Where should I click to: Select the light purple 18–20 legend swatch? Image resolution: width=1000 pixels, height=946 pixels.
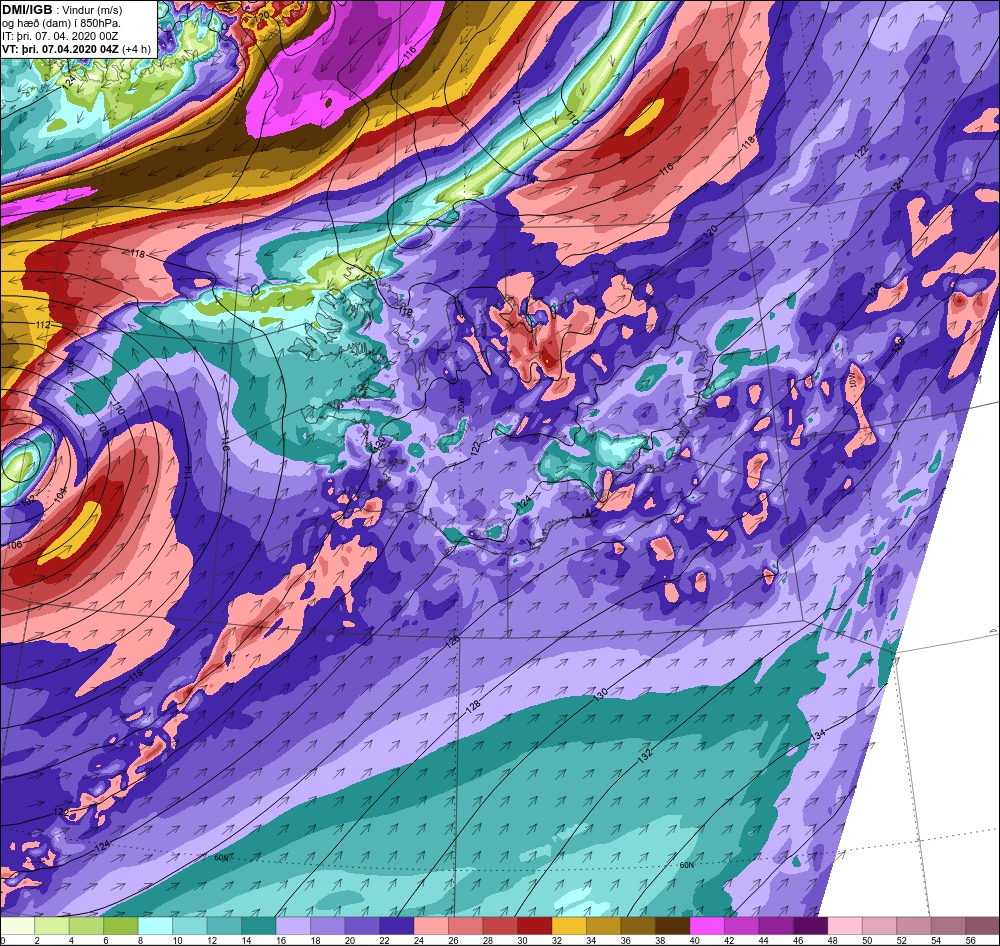click(x=328, y=924)
